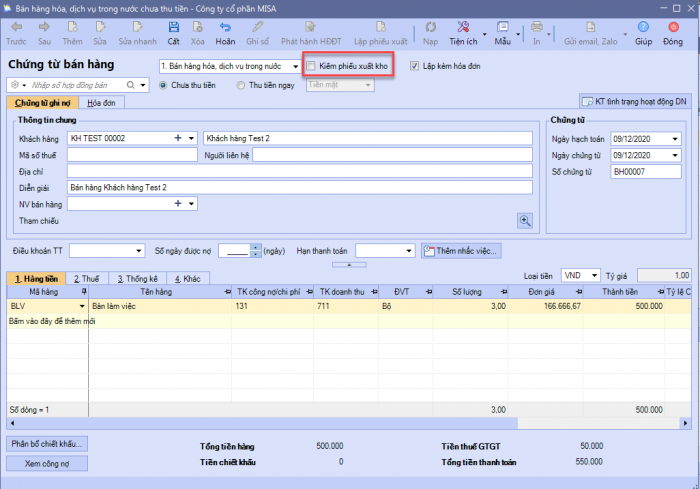Open the Ngày hạch toán date dropdown
The height and width of the screenshot is (489, 700).
tap(675, 138)
